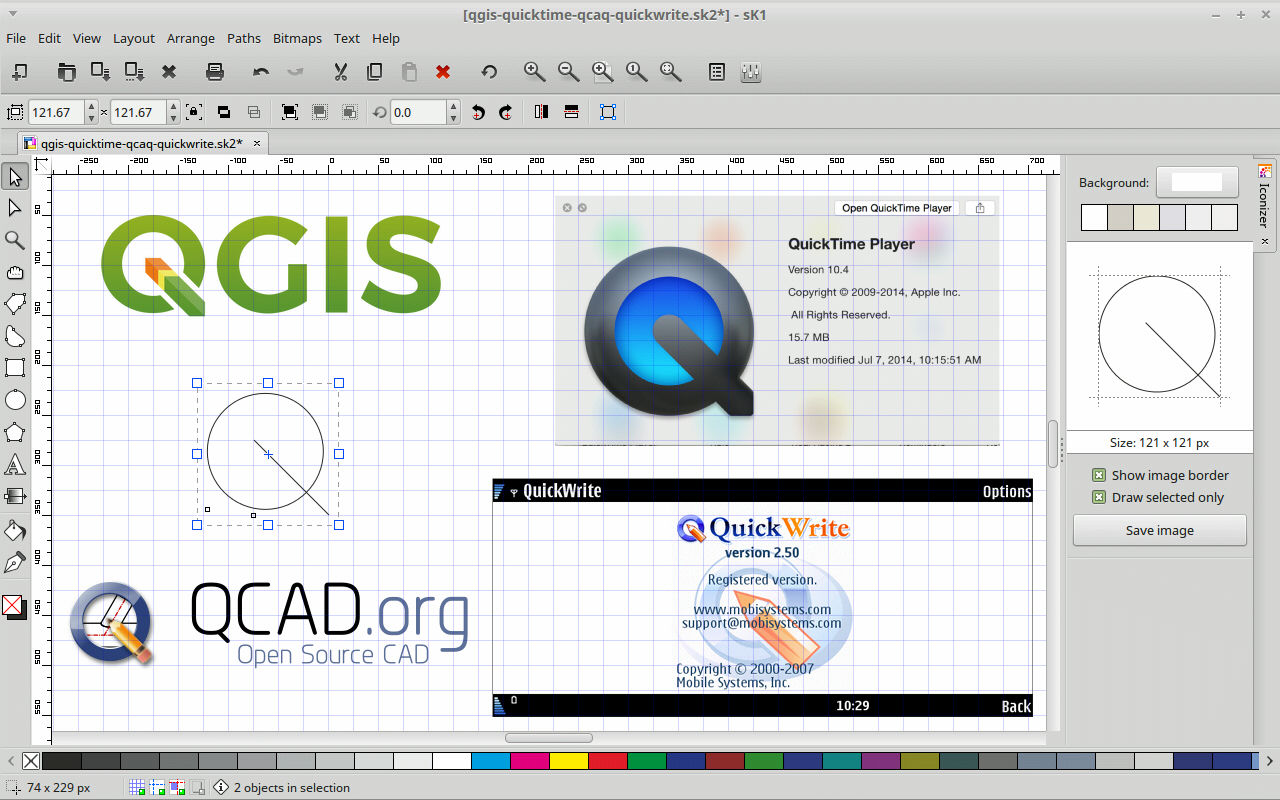The height and width of the screenshot is (800, 1280).
Task: Click the Zoom in magnifier icon
Action: (x=535, y=72)
